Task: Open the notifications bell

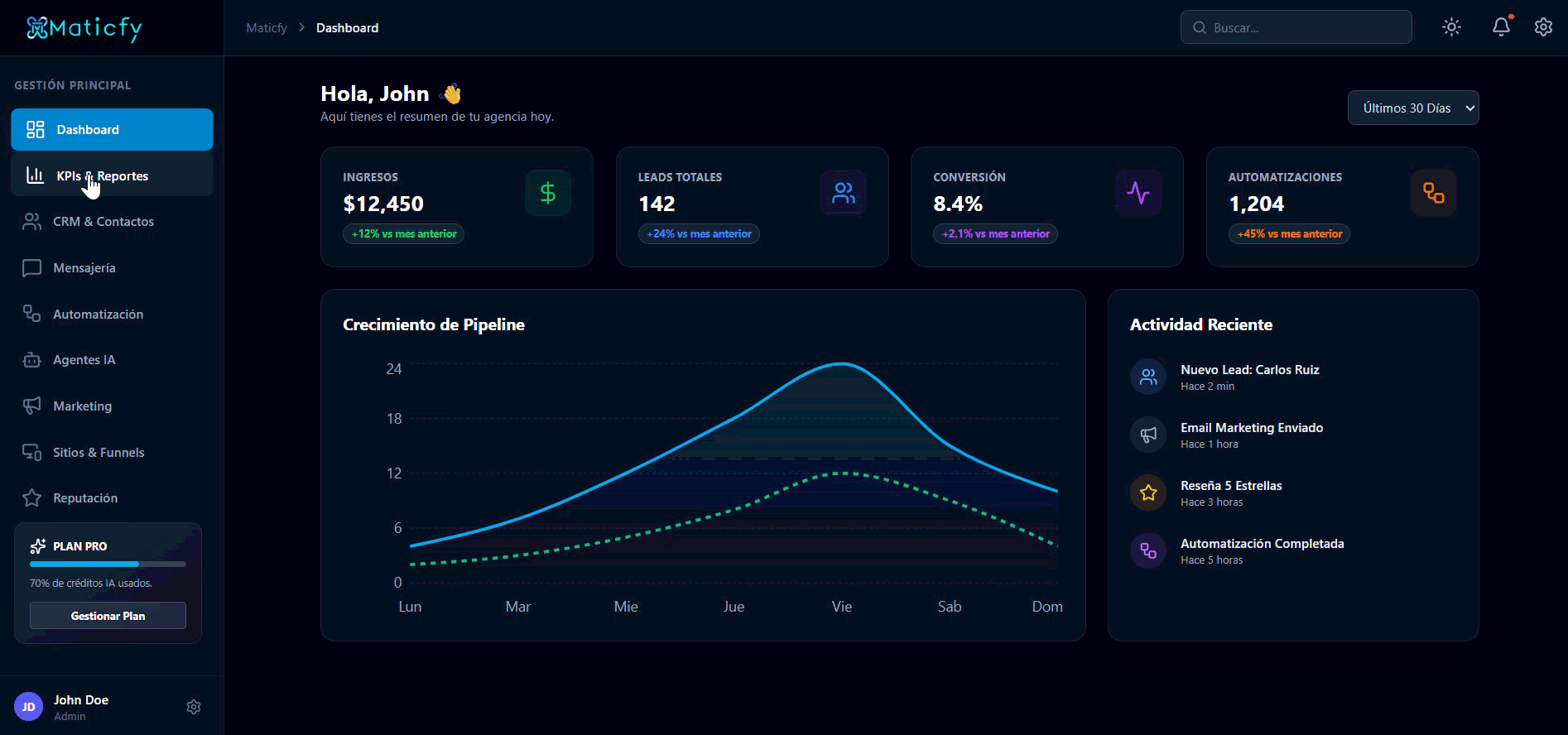Action: tap(1501, 27)
